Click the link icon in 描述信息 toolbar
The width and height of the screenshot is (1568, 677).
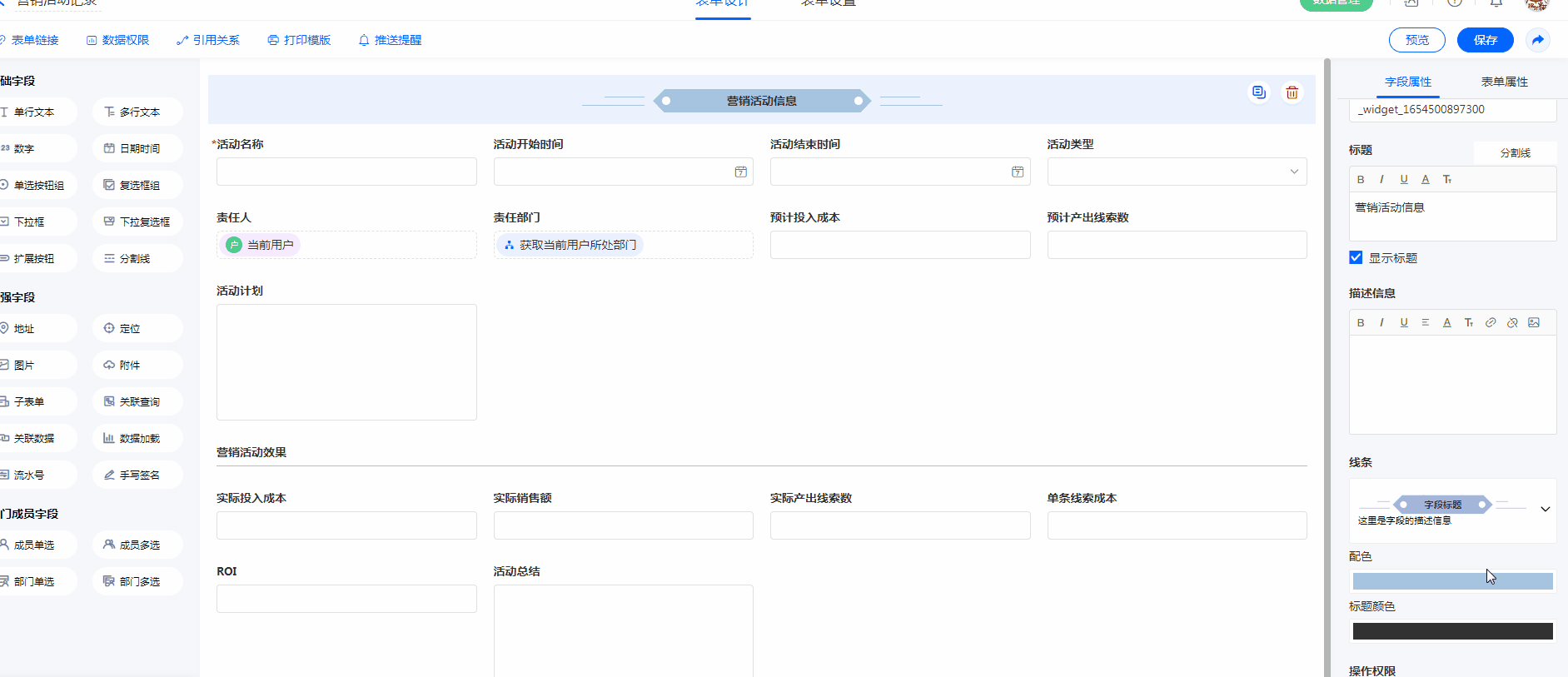[x=1491, y=322]
